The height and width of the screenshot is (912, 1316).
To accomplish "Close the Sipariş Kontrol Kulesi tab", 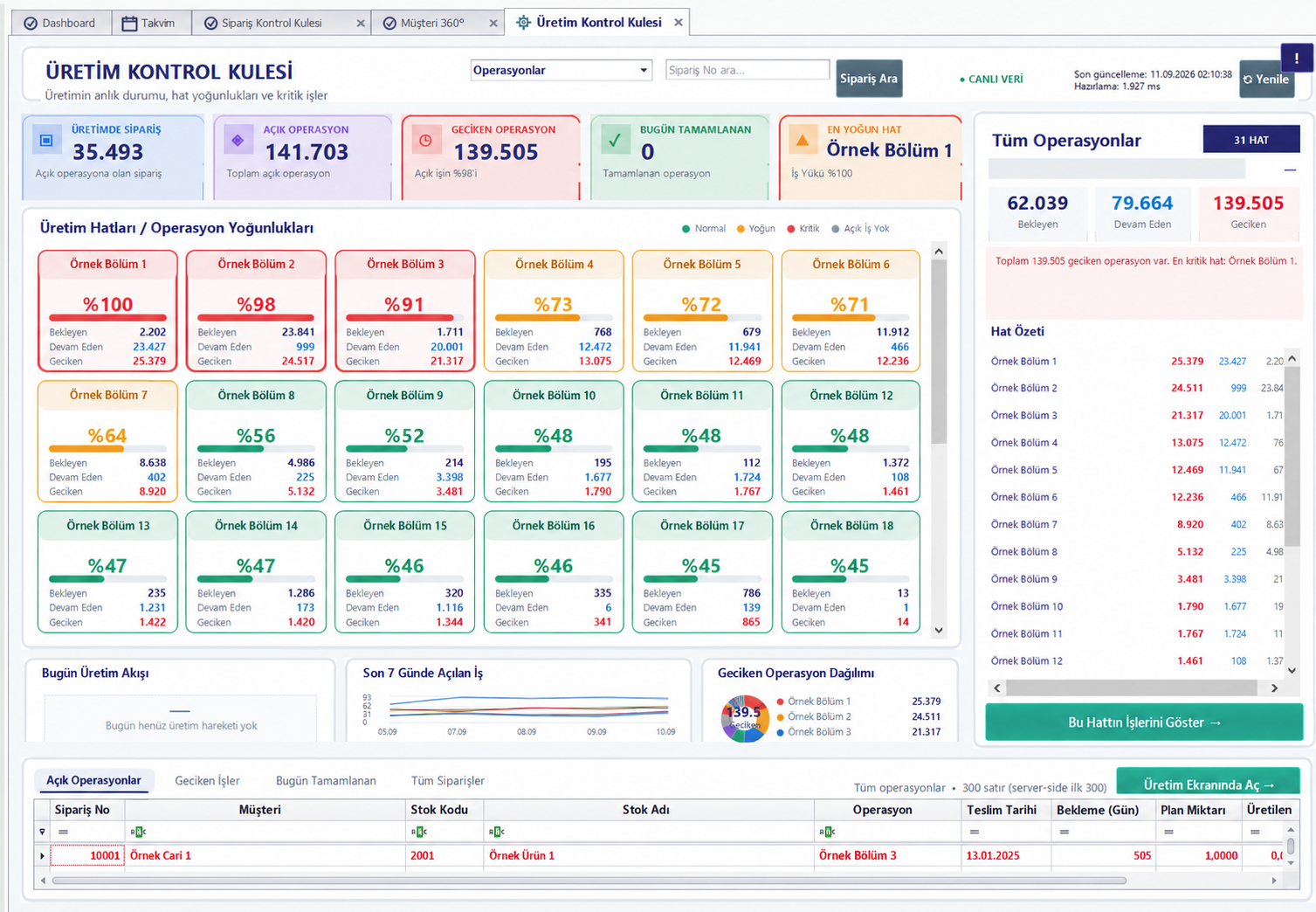I will tap(361, 24).
